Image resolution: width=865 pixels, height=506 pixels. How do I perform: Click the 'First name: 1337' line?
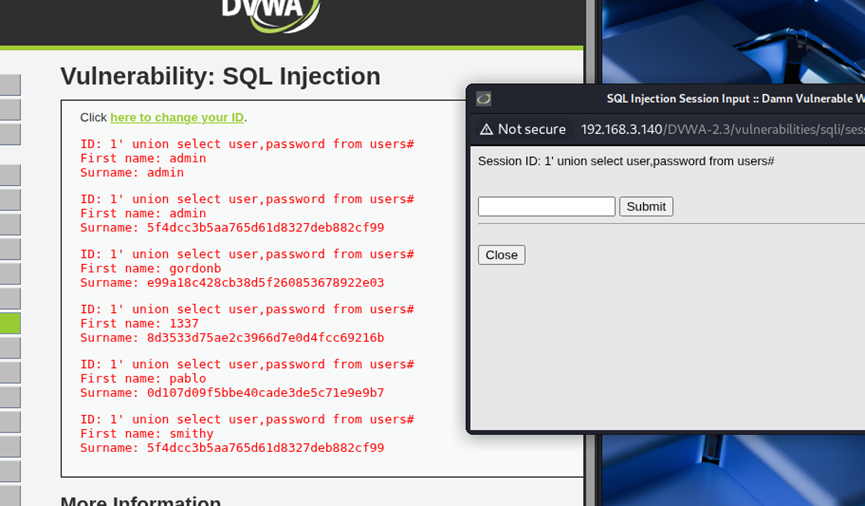[139, 323]
